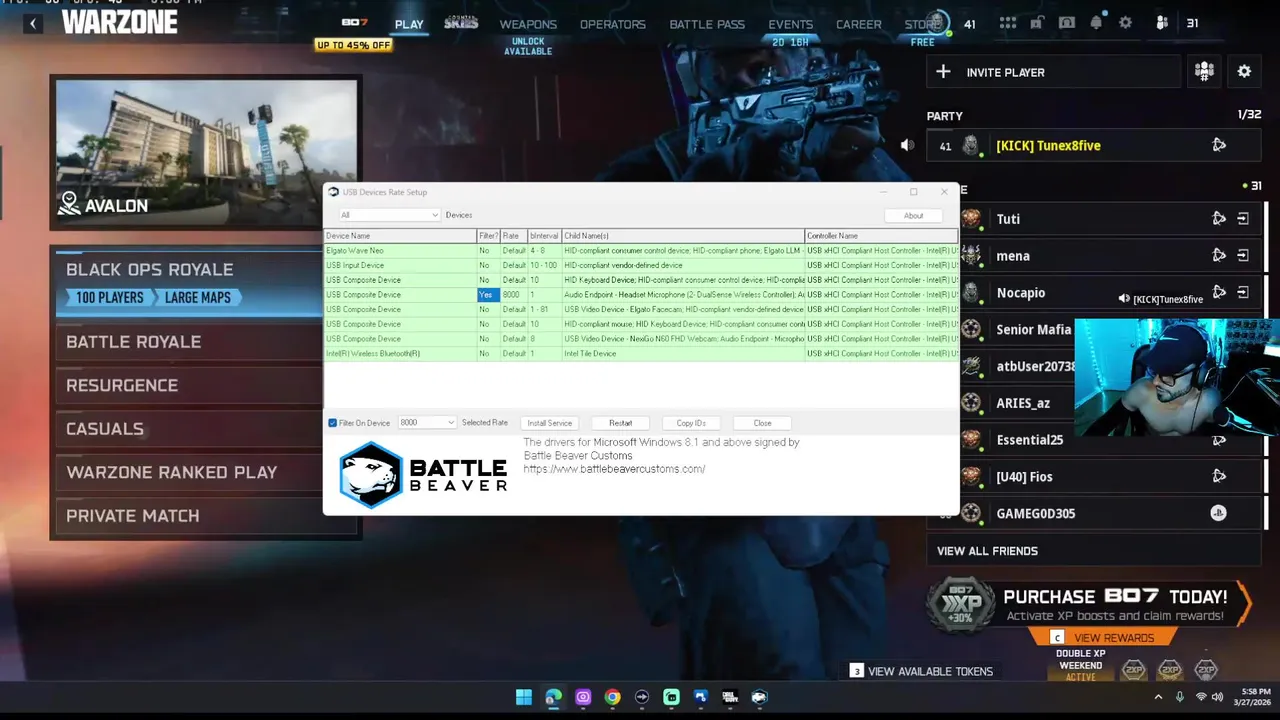
Task: Open Warzone settings gear in top bar
Action: [x=1126, y=23]
